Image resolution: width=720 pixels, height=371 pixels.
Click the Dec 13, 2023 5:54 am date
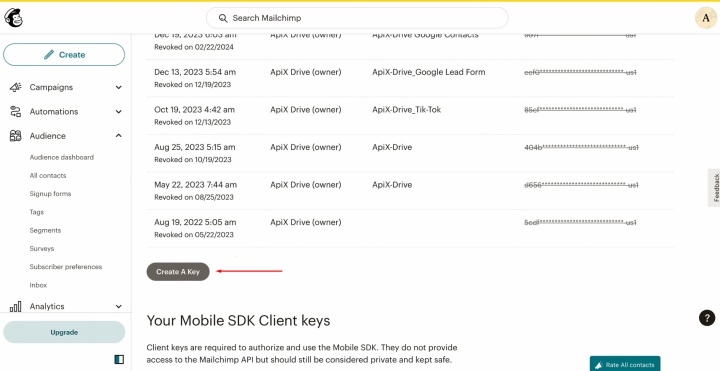195,72
